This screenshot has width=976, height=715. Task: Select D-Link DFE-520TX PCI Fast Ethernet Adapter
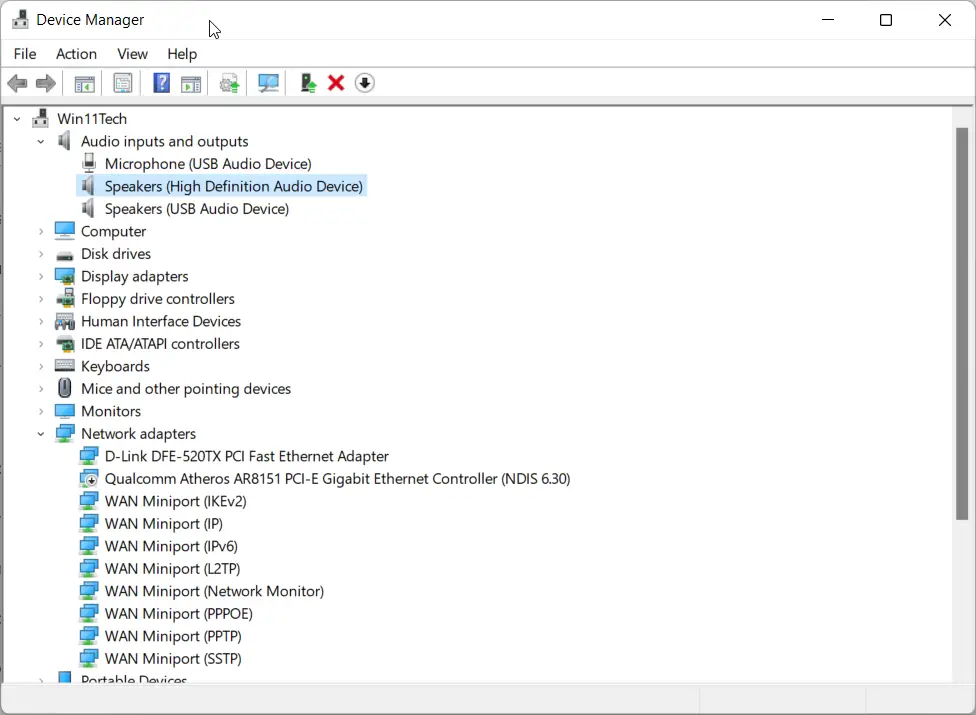tap(246, 456)
